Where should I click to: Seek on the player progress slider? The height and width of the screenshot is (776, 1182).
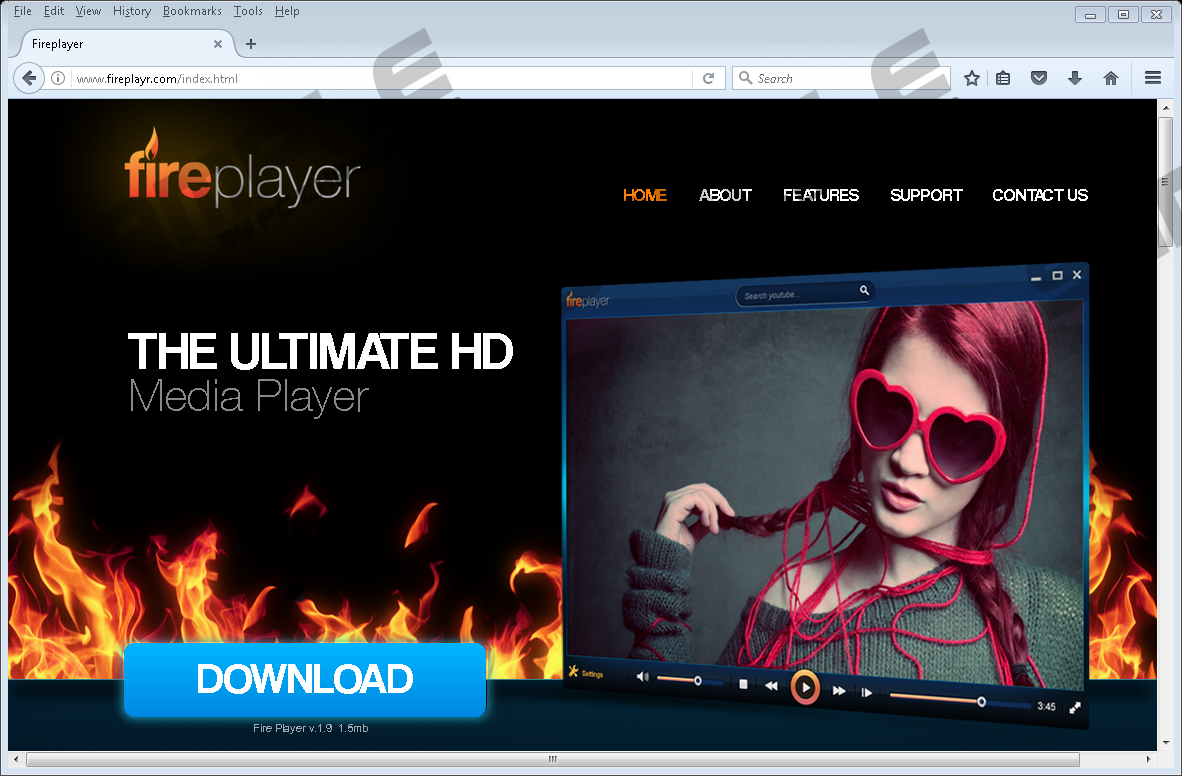click(x=960, y=699)
